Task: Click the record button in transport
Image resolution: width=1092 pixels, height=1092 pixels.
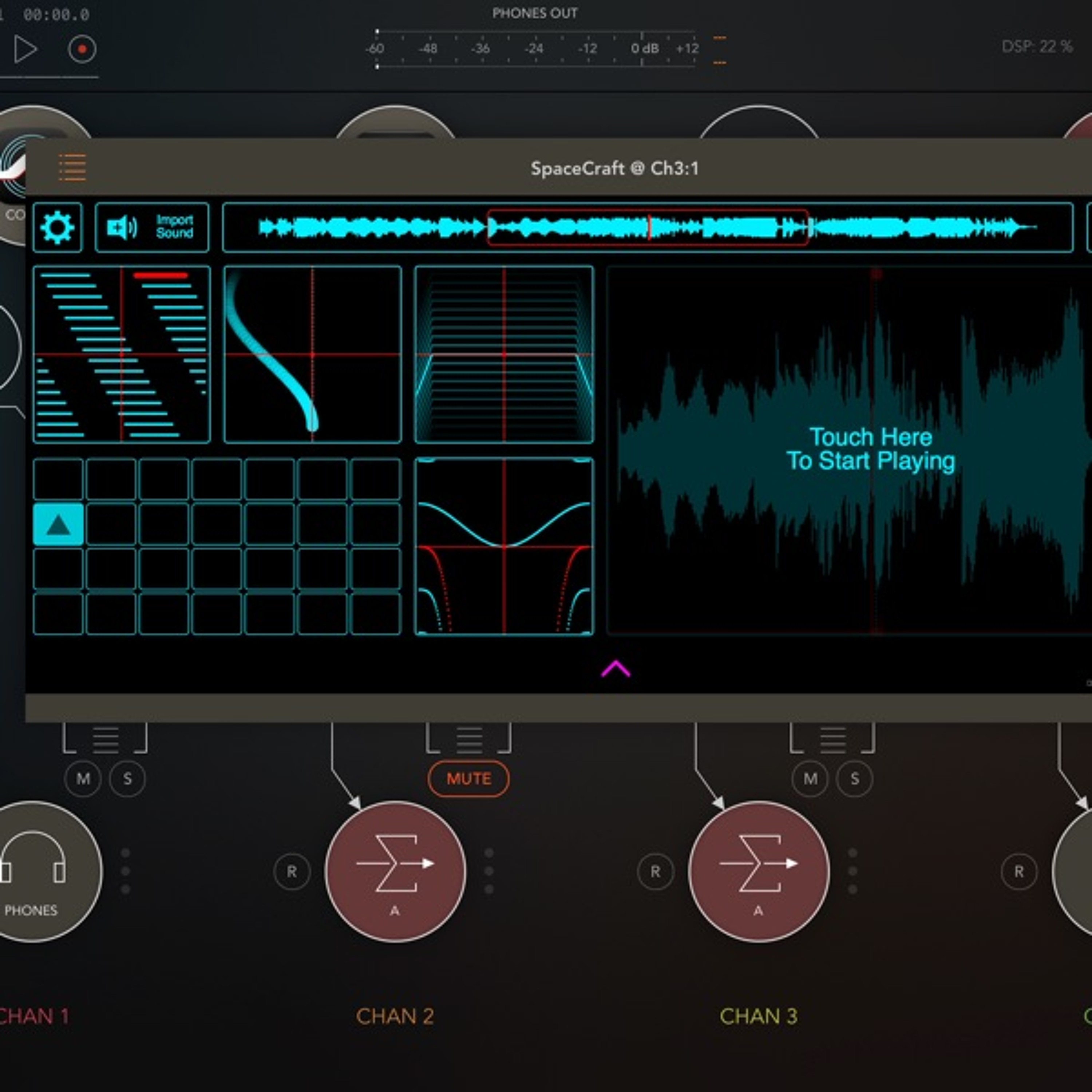Action: tap(82, 49)
